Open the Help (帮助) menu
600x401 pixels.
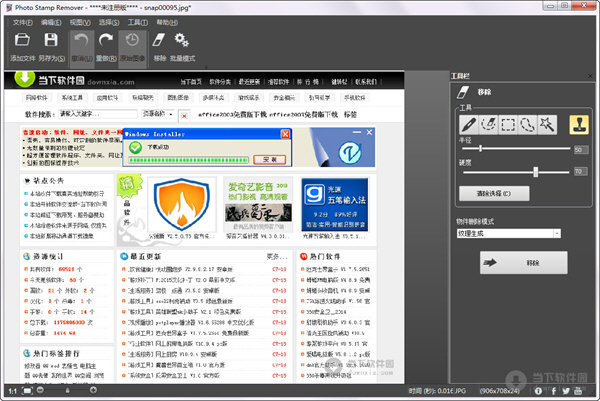pos(167,23)
